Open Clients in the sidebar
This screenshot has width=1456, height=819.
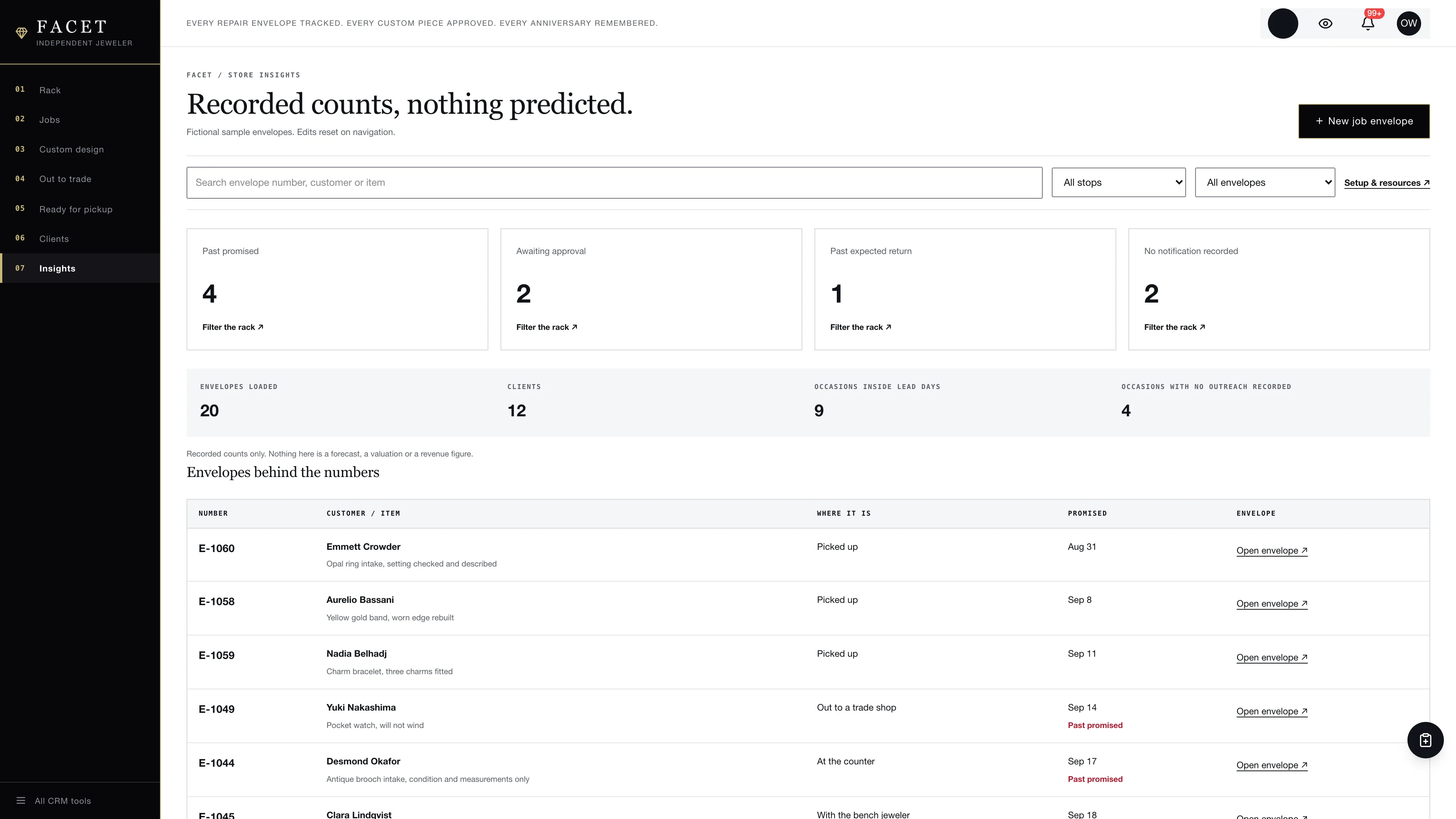pyautogui.click(x=80, y=238)
